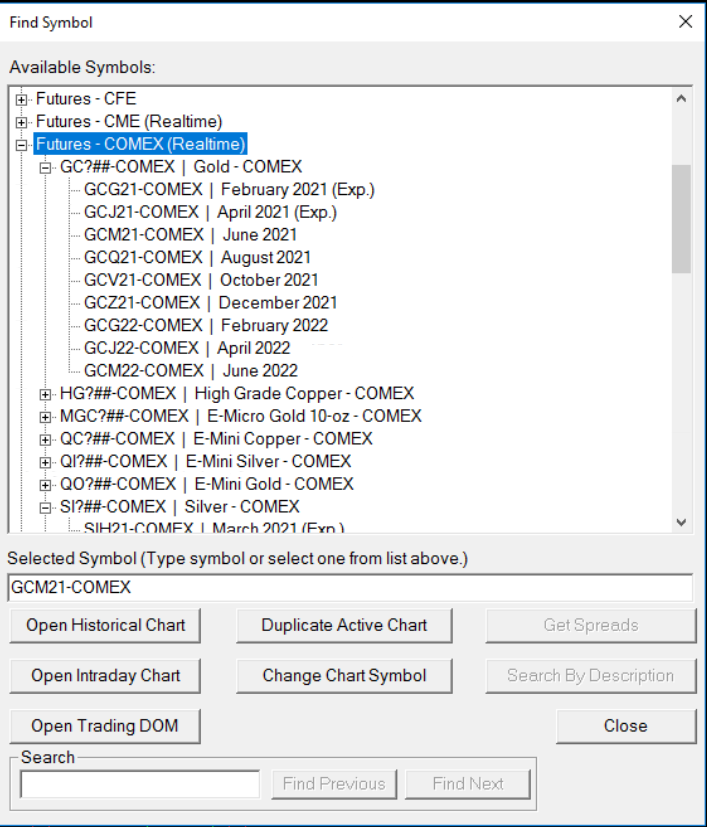Select QI?##-COMEX E-Mini Silver row
This screenshot has height=827, width=707.
tap(205, 461)
